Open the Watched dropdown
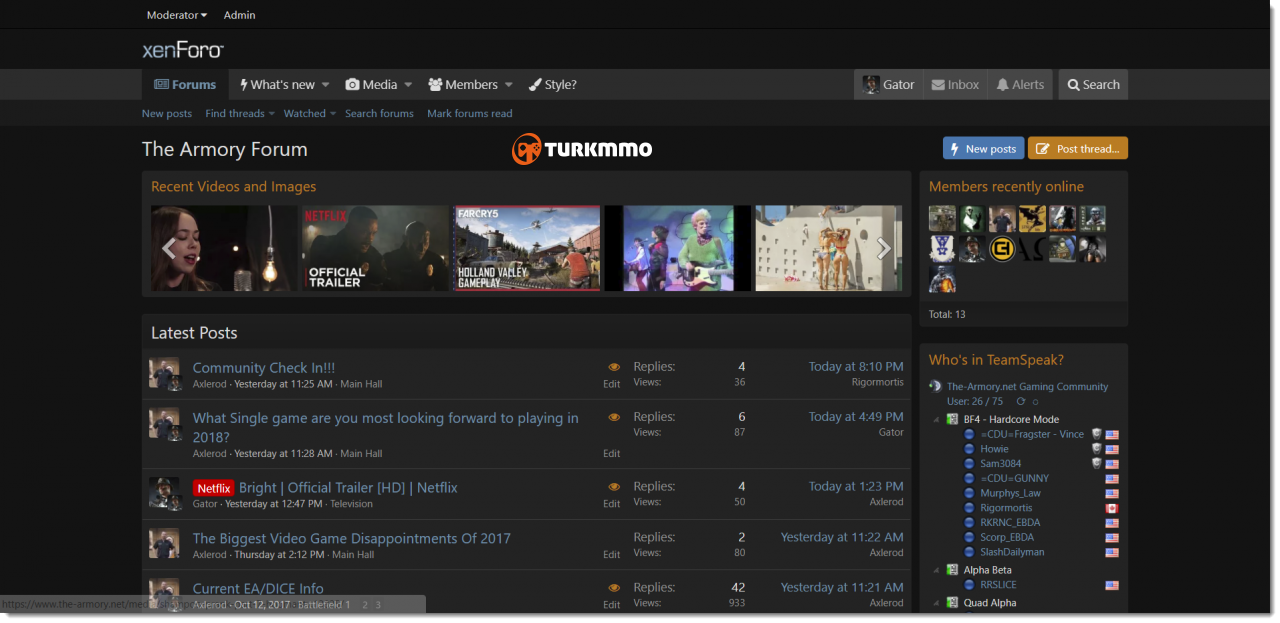 (x=310, y=114)
